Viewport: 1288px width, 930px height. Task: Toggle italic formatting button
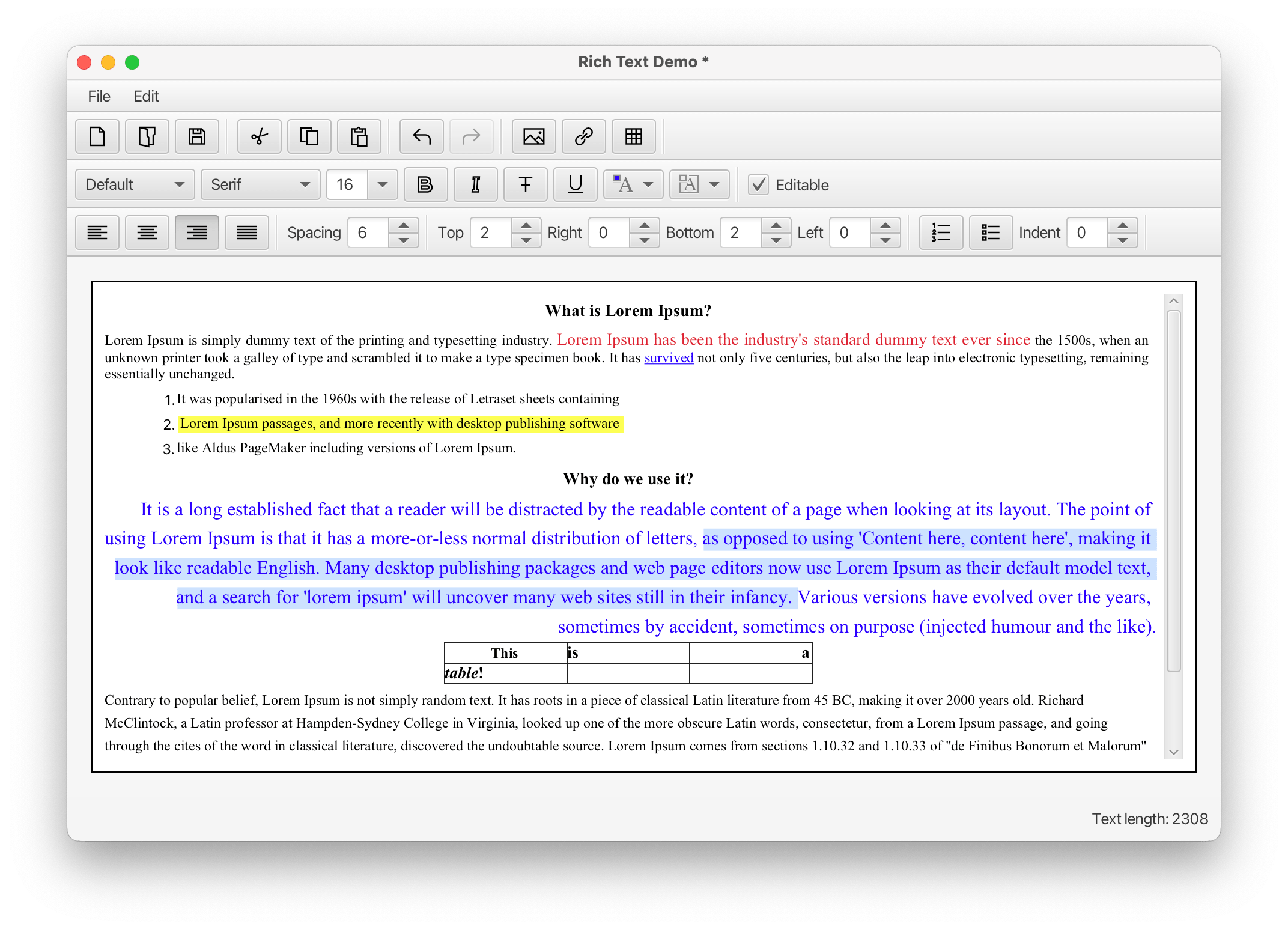coord(476,184)
